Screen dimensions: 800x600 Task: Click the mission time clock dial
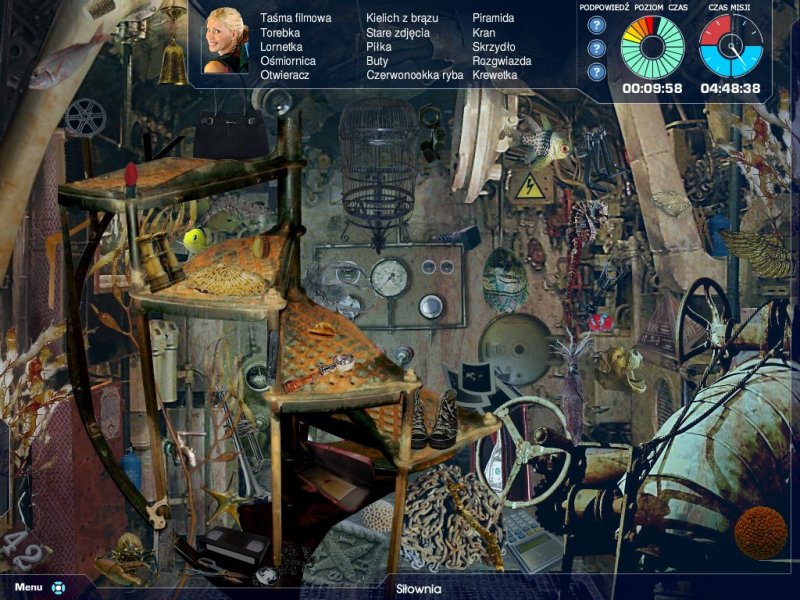point(730,46)
